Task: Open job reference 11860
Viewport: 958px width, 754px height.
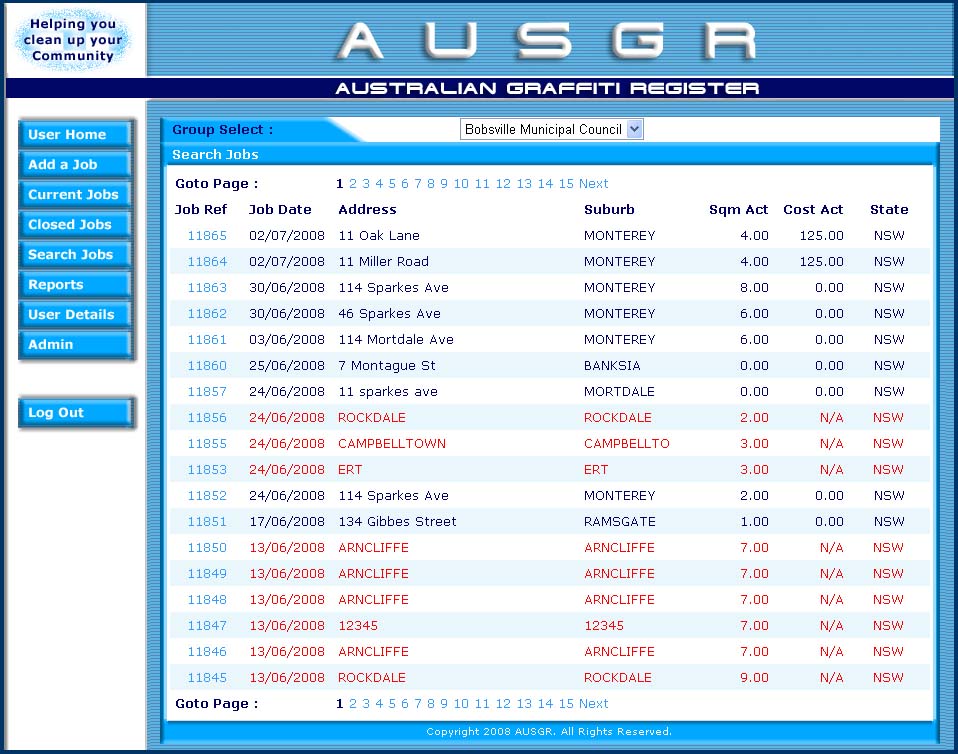Action: point(207,366)
